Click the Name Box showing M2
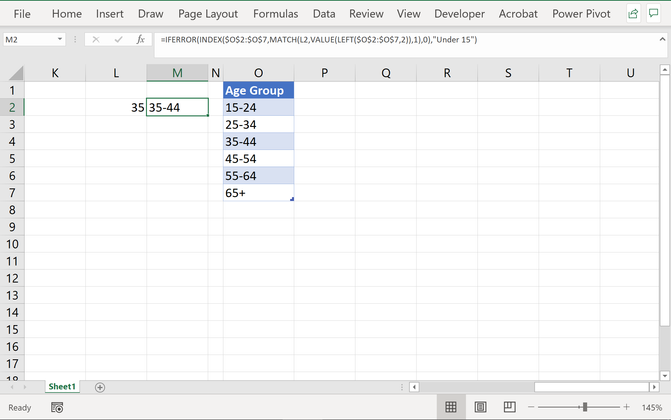The image size is (671, 420). [30, 39]
